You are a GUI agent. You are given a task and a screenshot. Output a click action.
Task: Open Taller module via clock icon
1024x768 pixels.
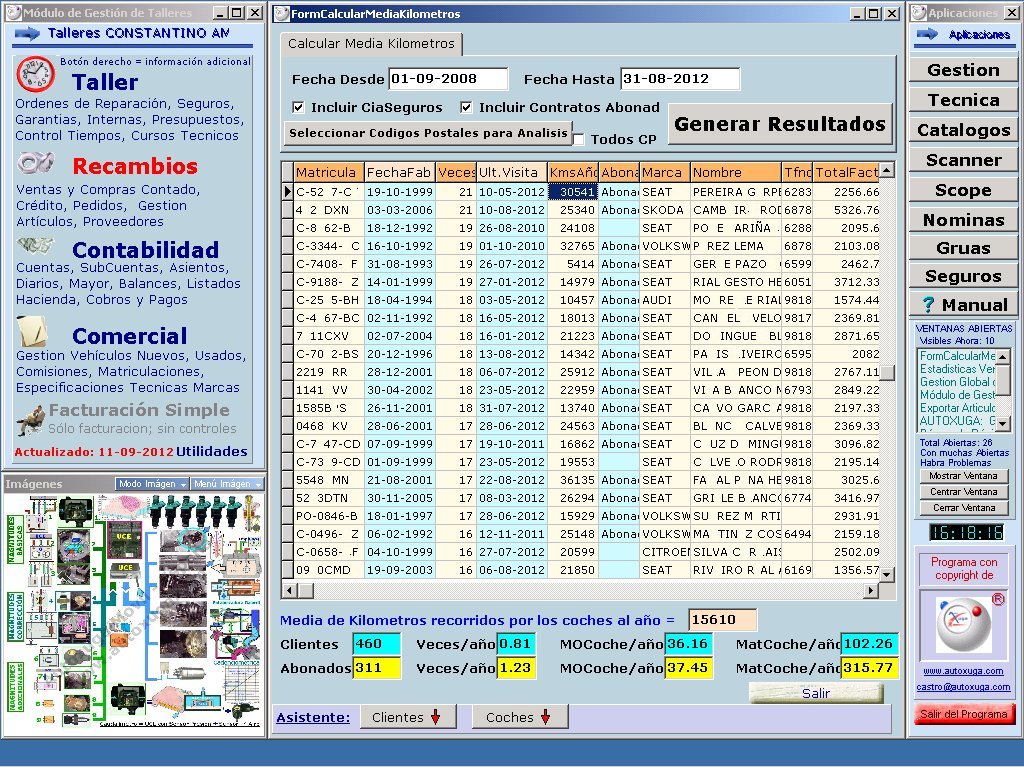pos(36,74)
